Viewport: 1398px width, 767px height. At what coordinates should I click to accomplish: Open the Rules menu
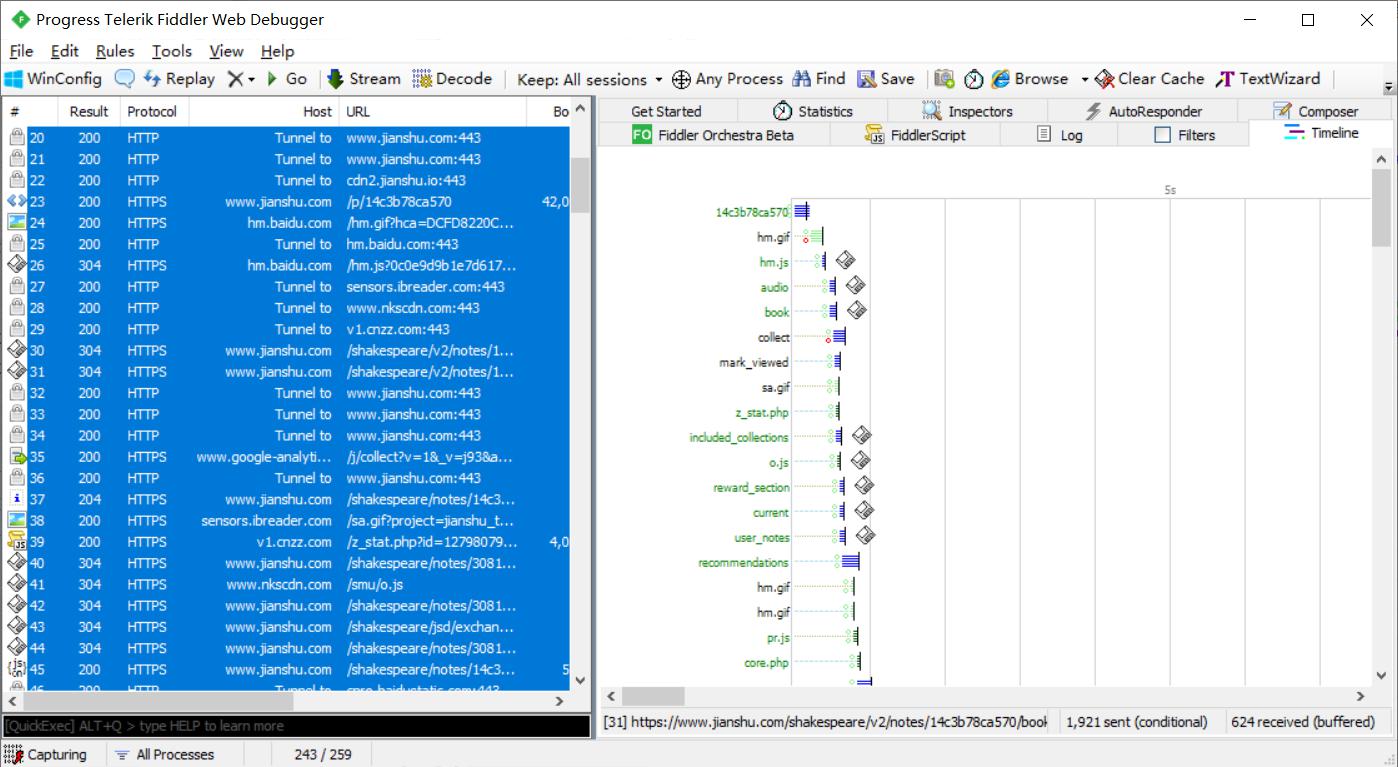[115, 51]
